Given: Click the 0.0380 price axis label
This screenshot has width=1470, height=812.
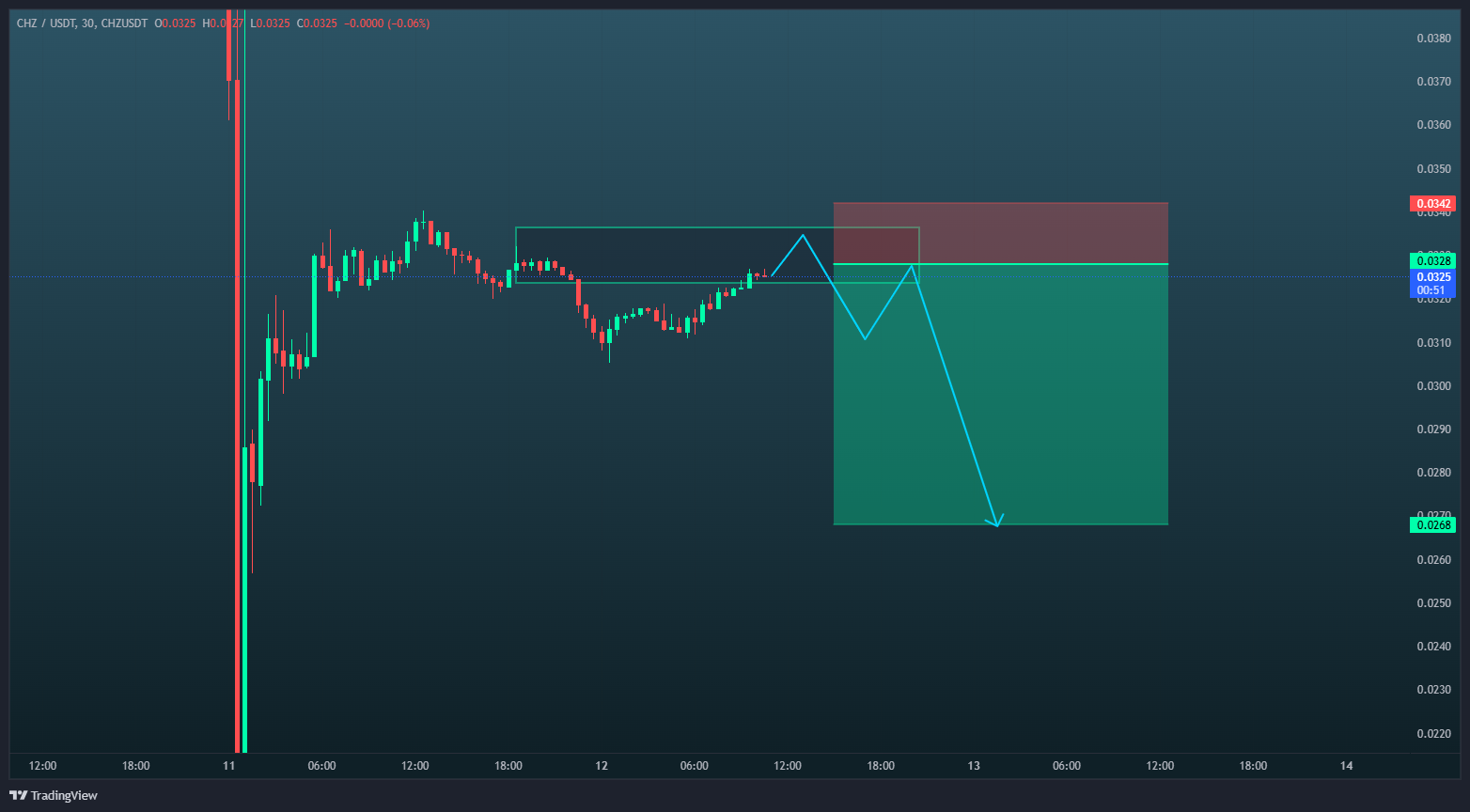Looking at the screenshot, I should point(1433,39).
